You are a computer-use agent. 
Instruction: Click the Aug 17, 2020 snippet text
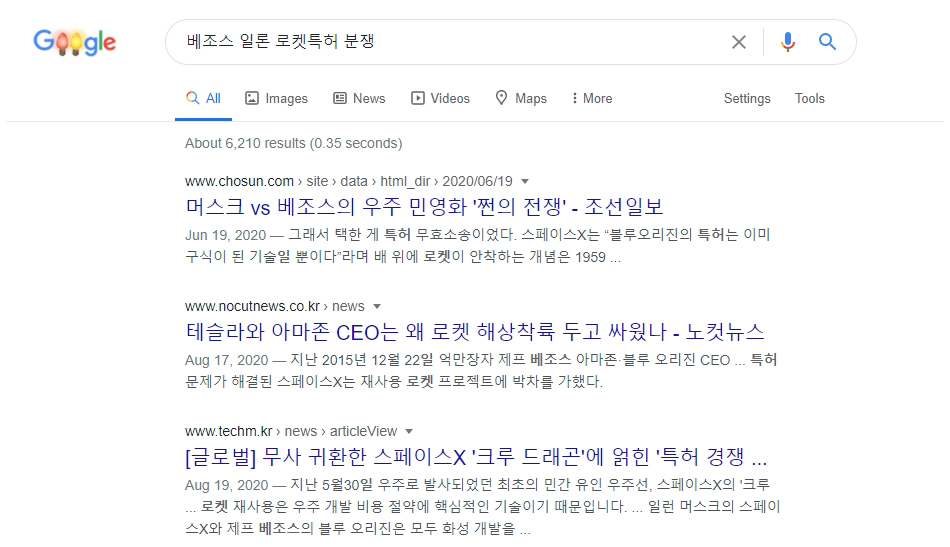(x=481, y=371)
